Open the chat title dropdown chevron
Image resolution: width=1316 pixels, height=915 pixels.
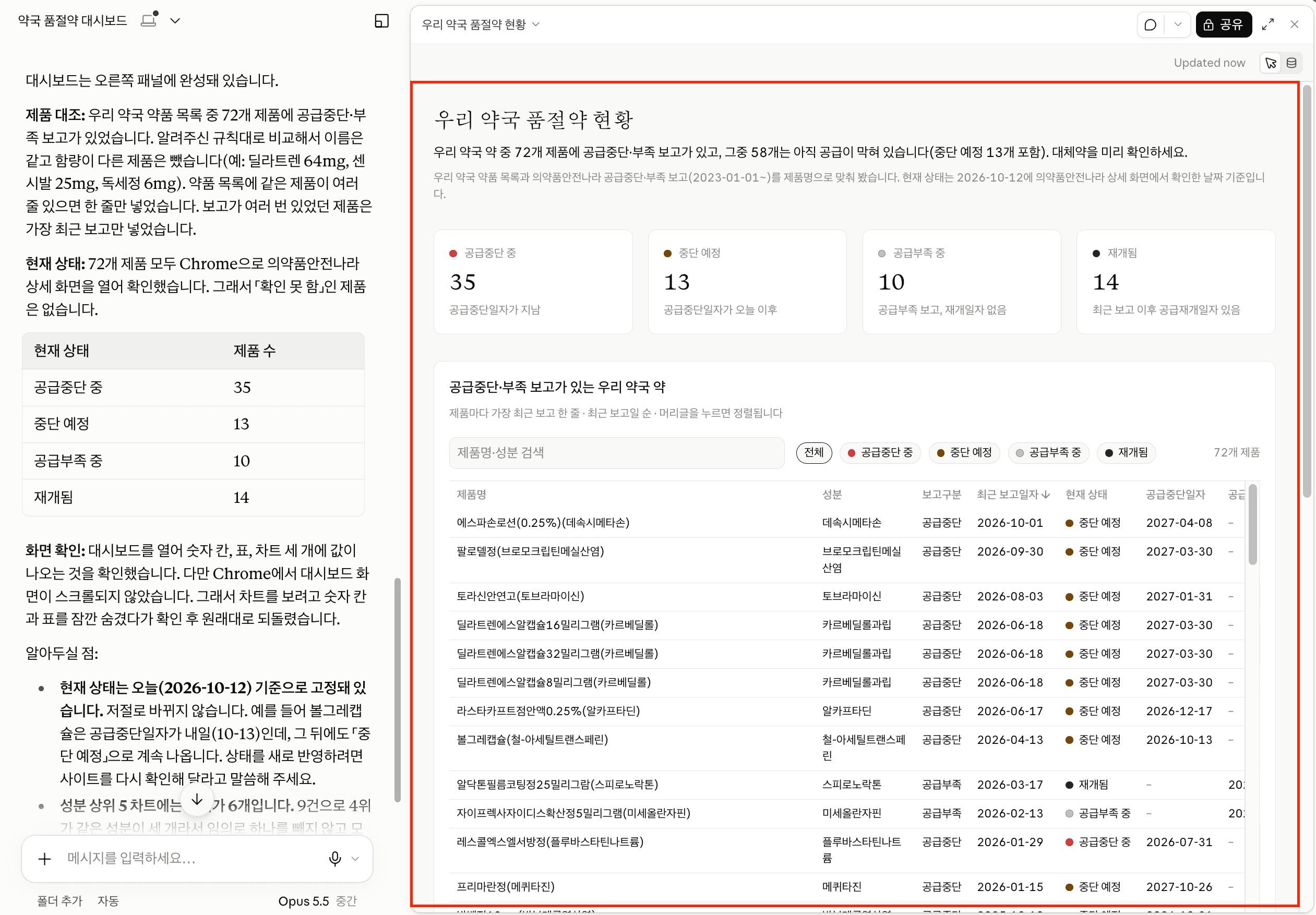[x=175, y=21]
